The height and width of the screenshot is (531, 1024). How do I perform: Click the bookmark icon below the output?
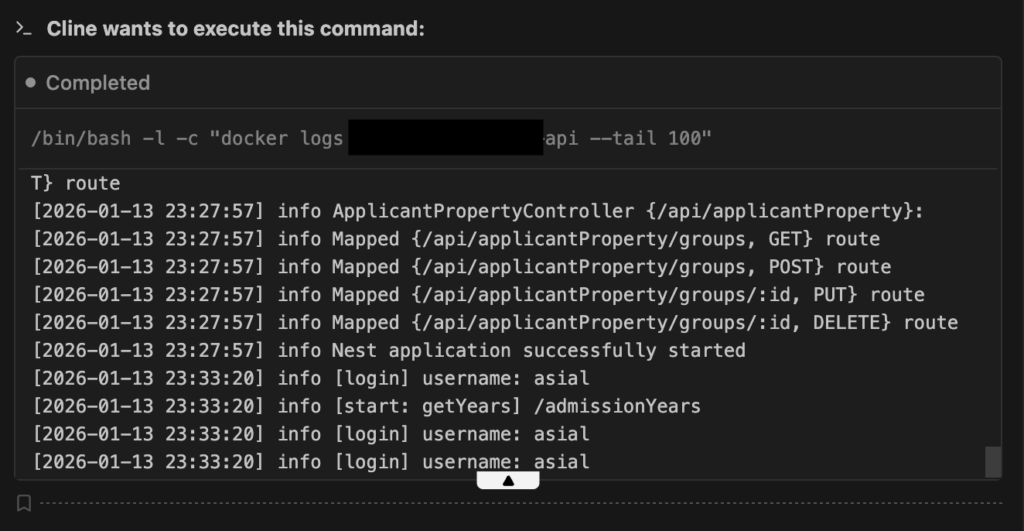click(24, 503)
